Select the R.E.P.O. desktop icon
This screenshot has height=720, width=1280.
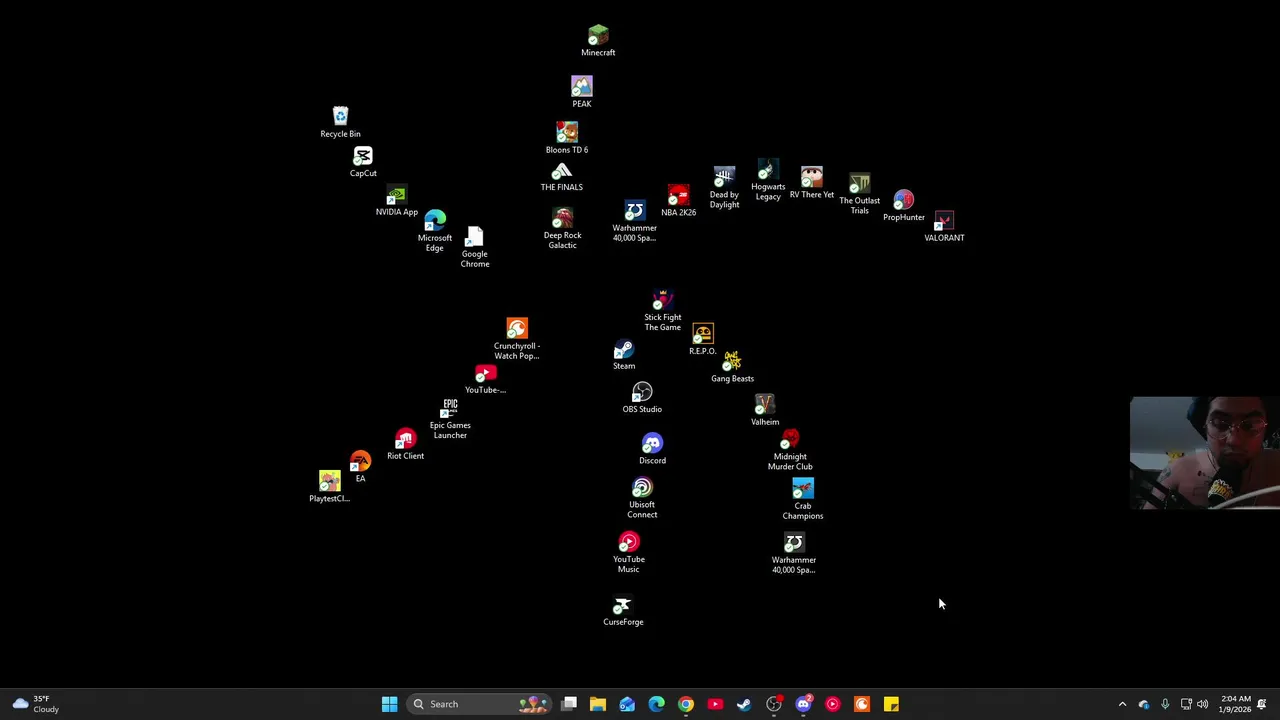(x=703, y=340)
